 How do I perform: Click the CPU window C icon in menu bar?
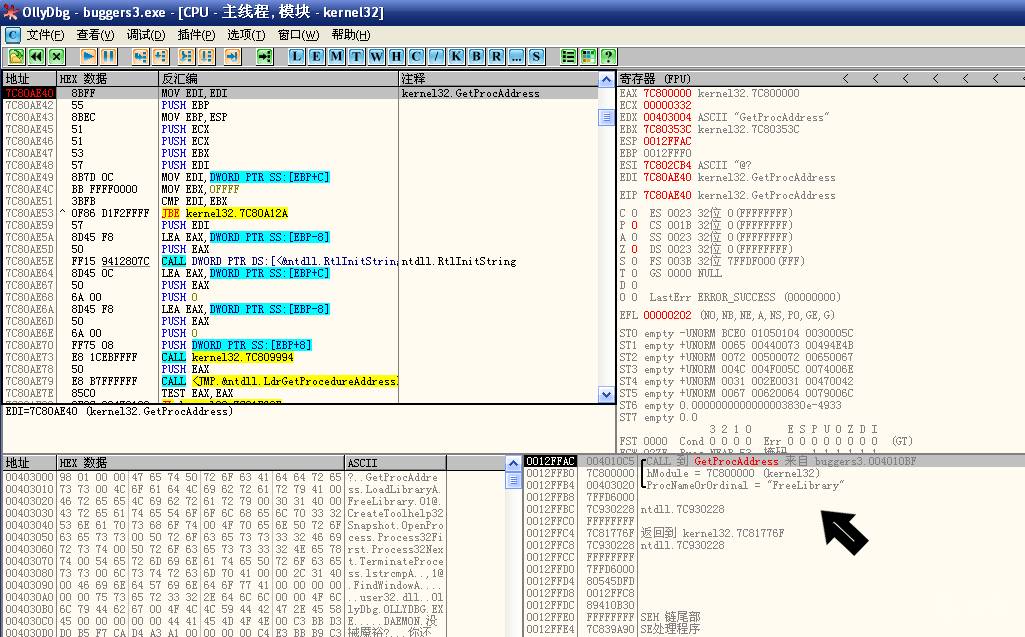pyautogui.click(x=12, y=35)
